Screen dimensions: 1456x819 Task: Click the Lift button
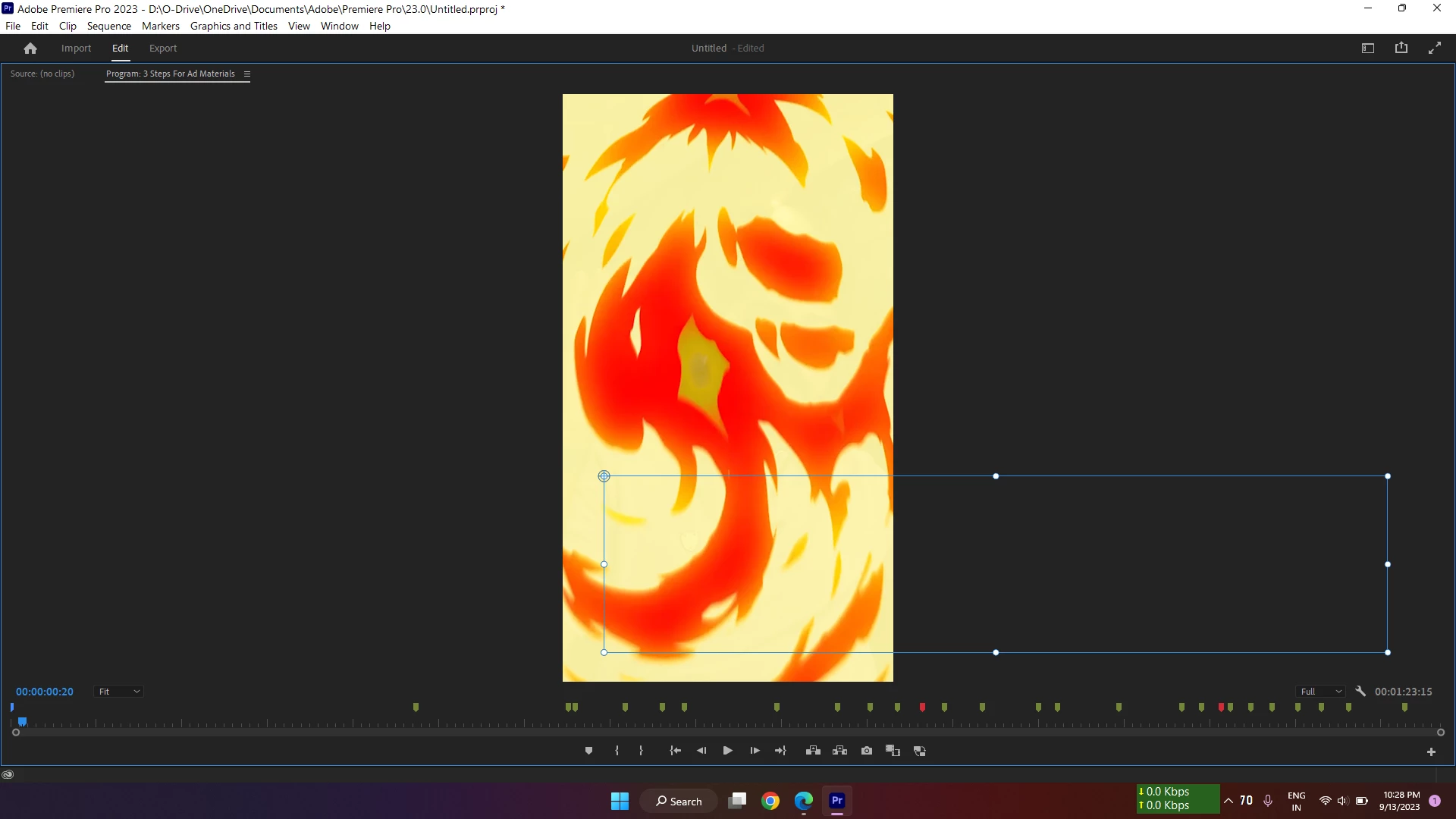[813, 751]
